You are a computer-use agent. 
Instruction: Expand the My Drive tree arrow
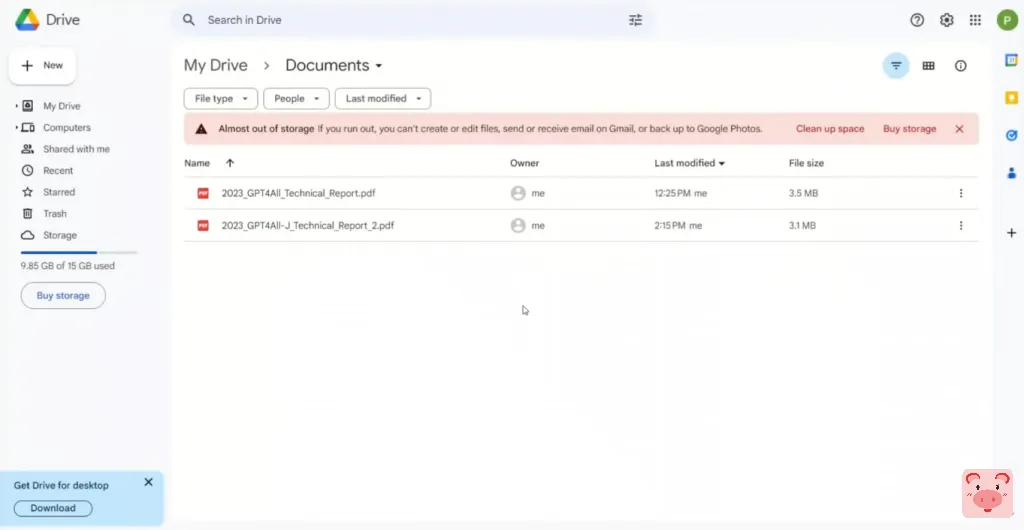16,106
